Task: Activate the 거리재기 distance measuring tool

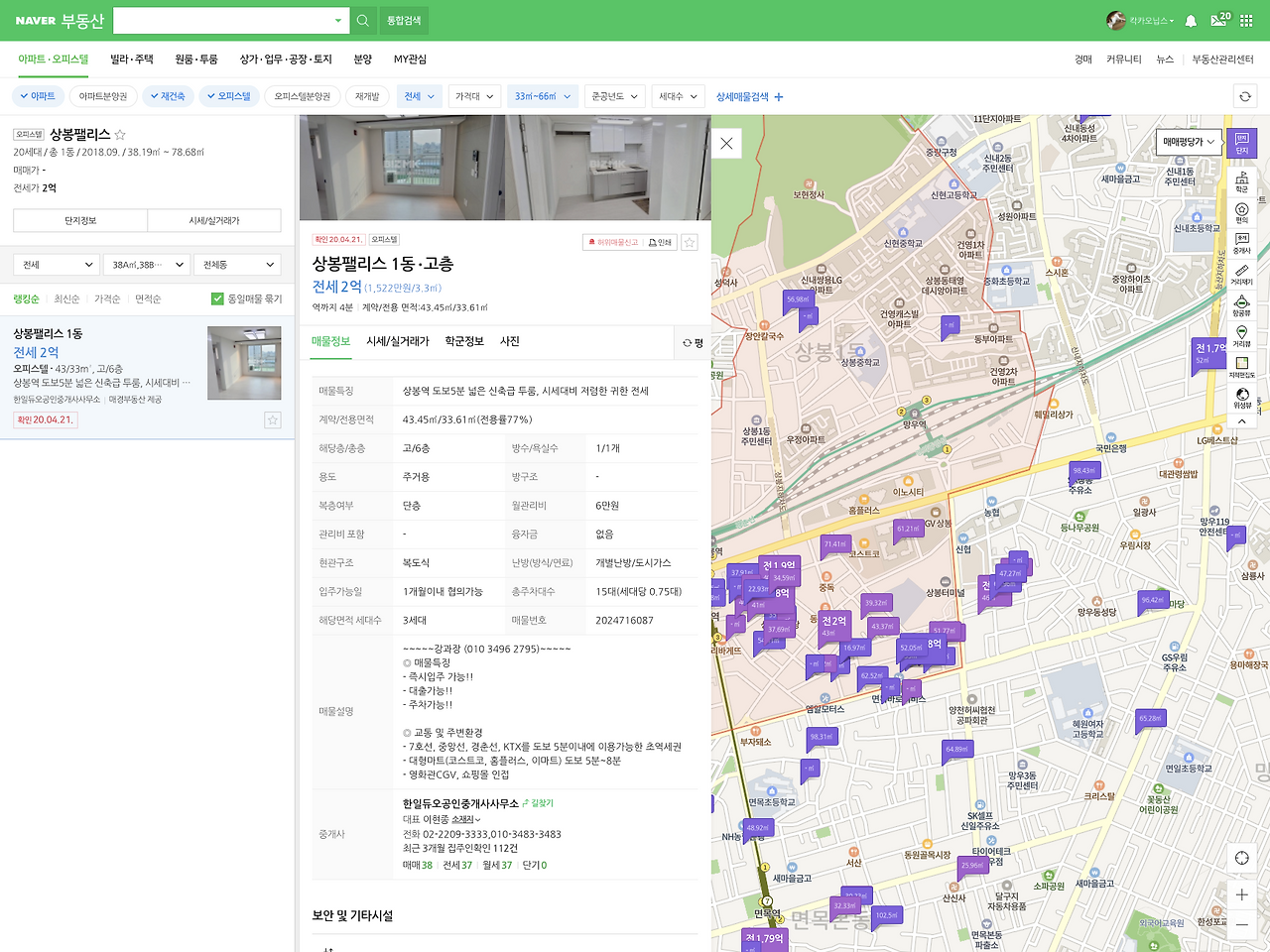Action: coord(1241,275)
